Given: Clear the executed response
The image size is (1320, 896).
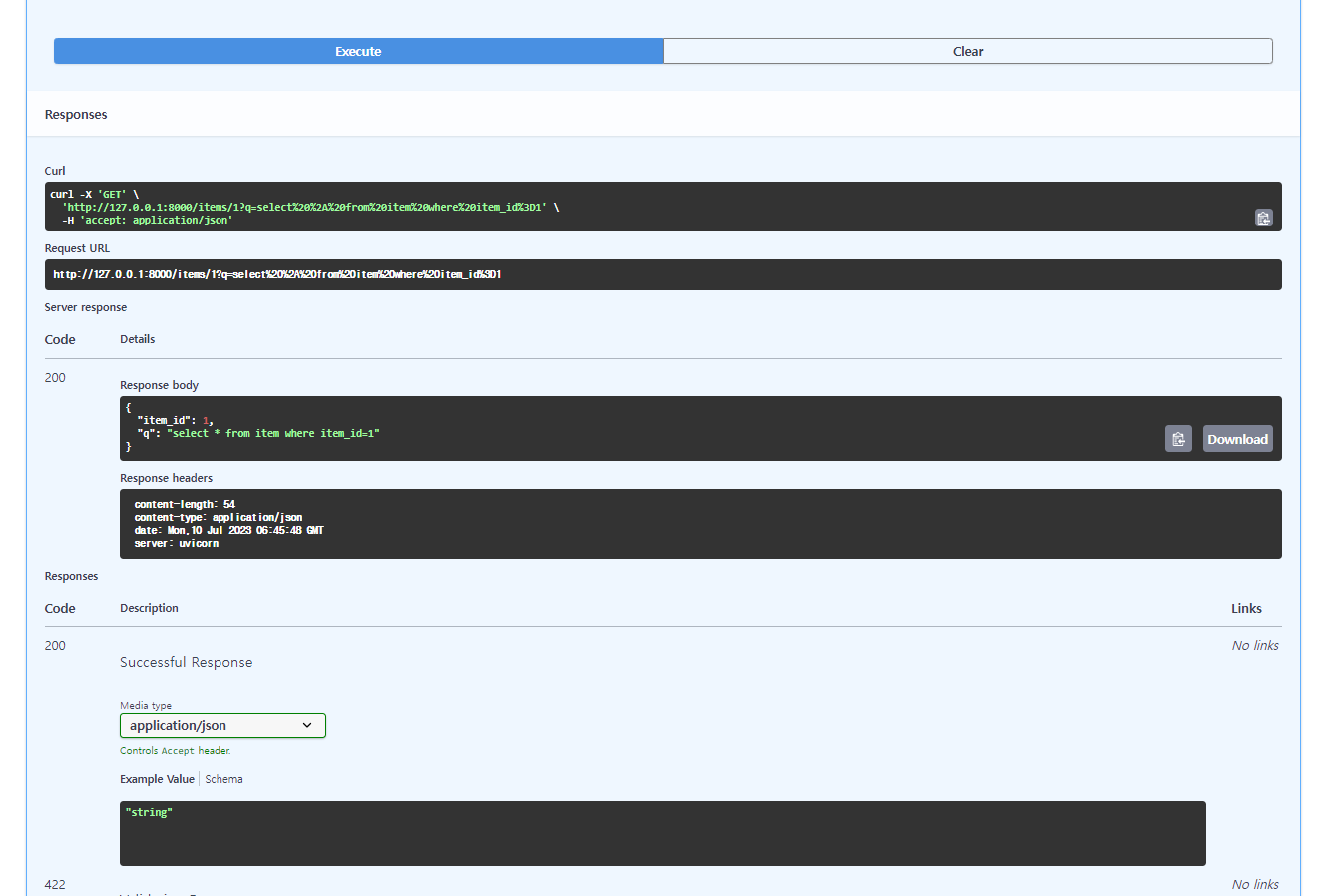Looking at the screenshot, I should (x=968, y=51).
